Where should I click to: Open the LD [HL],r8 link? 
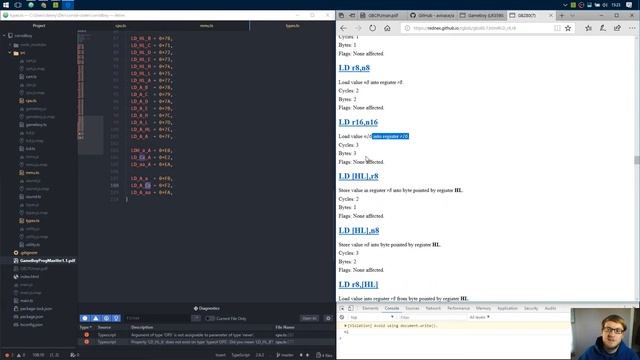click(x=358, y=176)
